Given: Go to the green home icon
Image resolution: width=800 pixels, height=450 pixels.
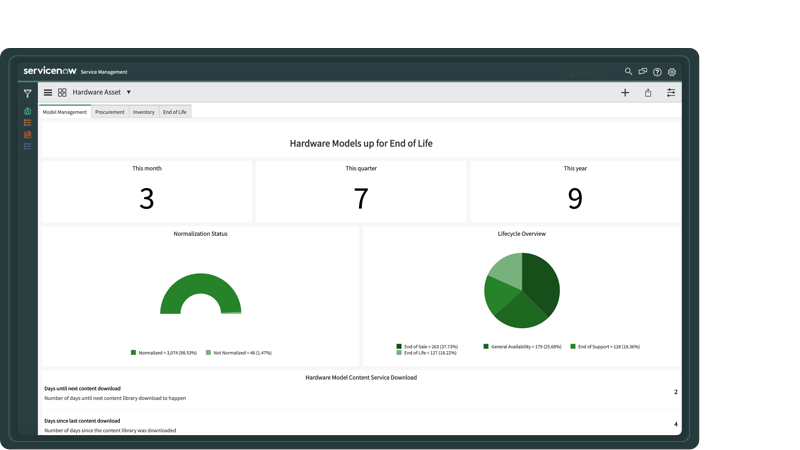Looking at the screenshot, I should point(28,111).
